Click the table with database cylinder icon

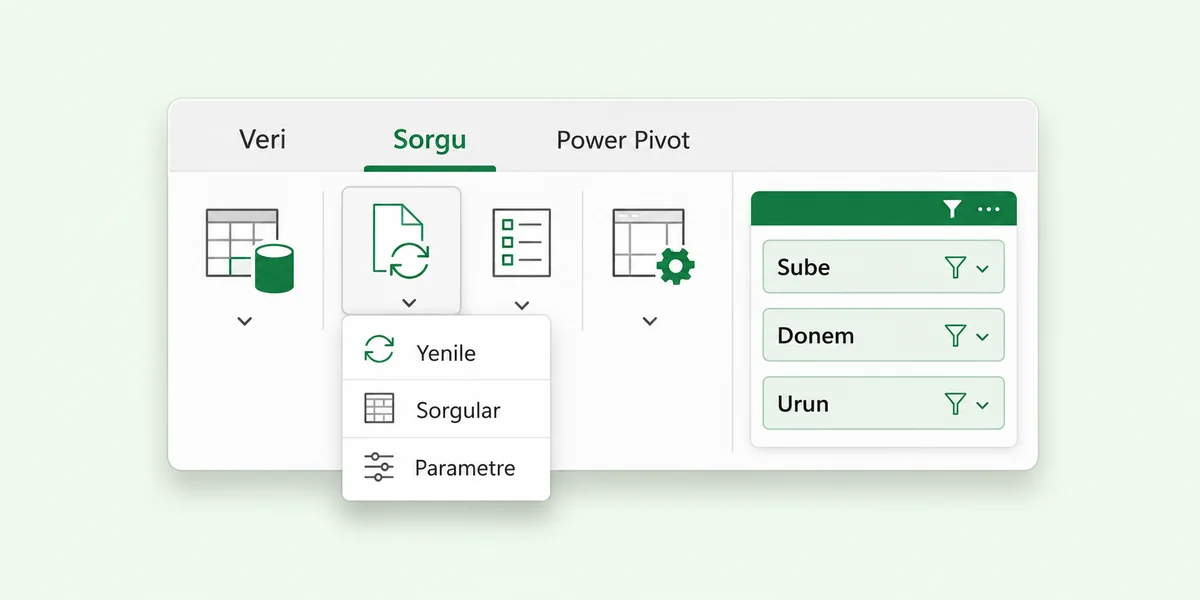(249, 250)
